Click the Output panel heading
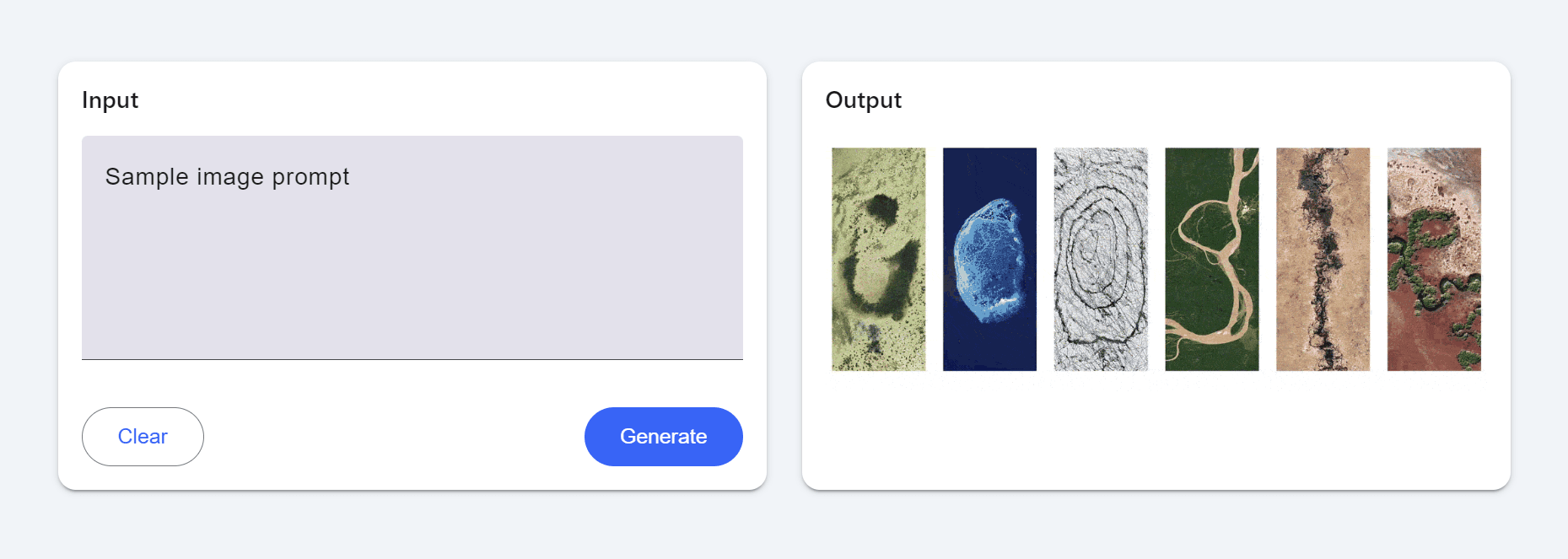 864,100
